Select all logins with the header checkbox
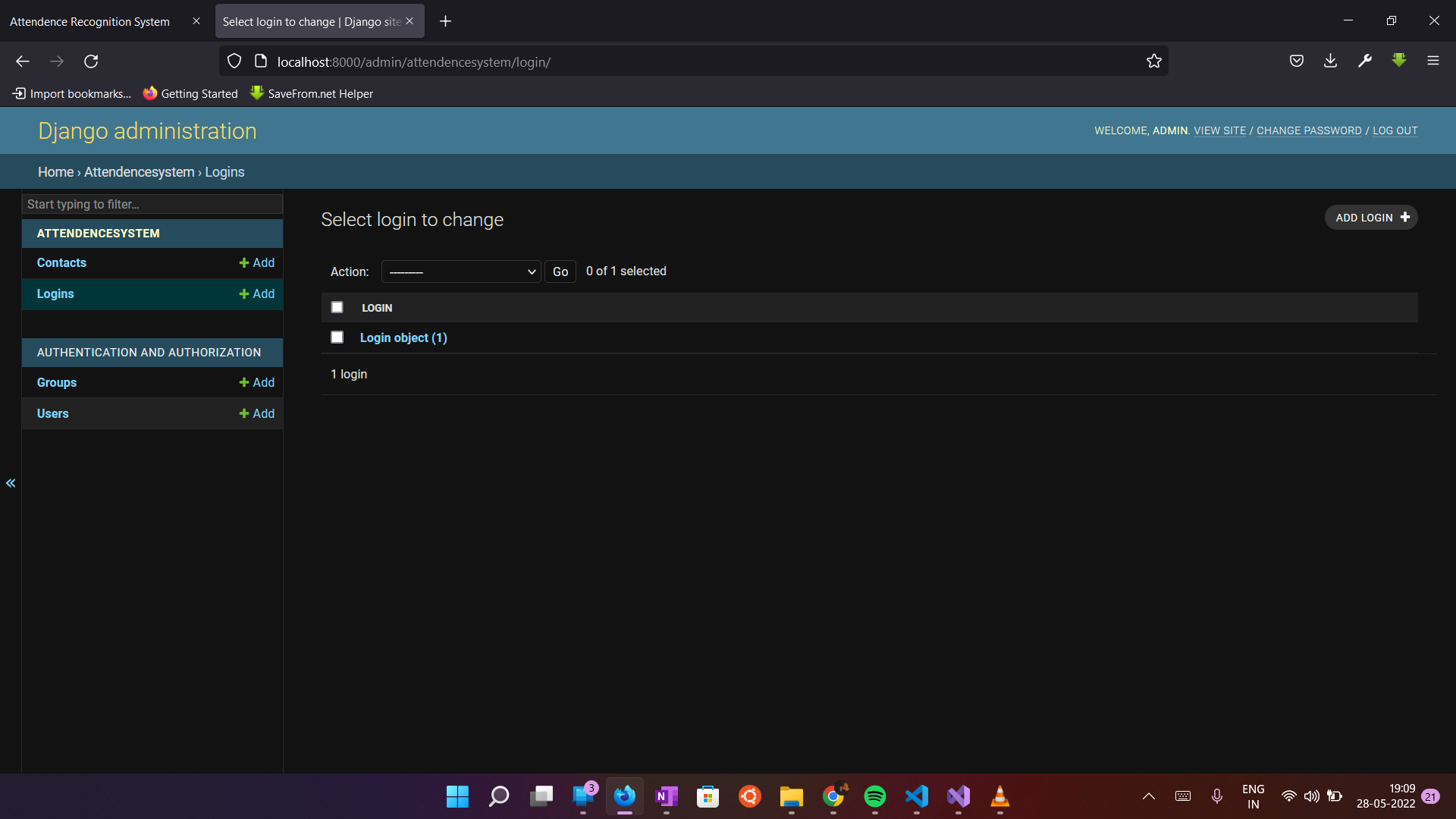The width and height of the screenshot is (1456, 819). (x=337, y=306)
